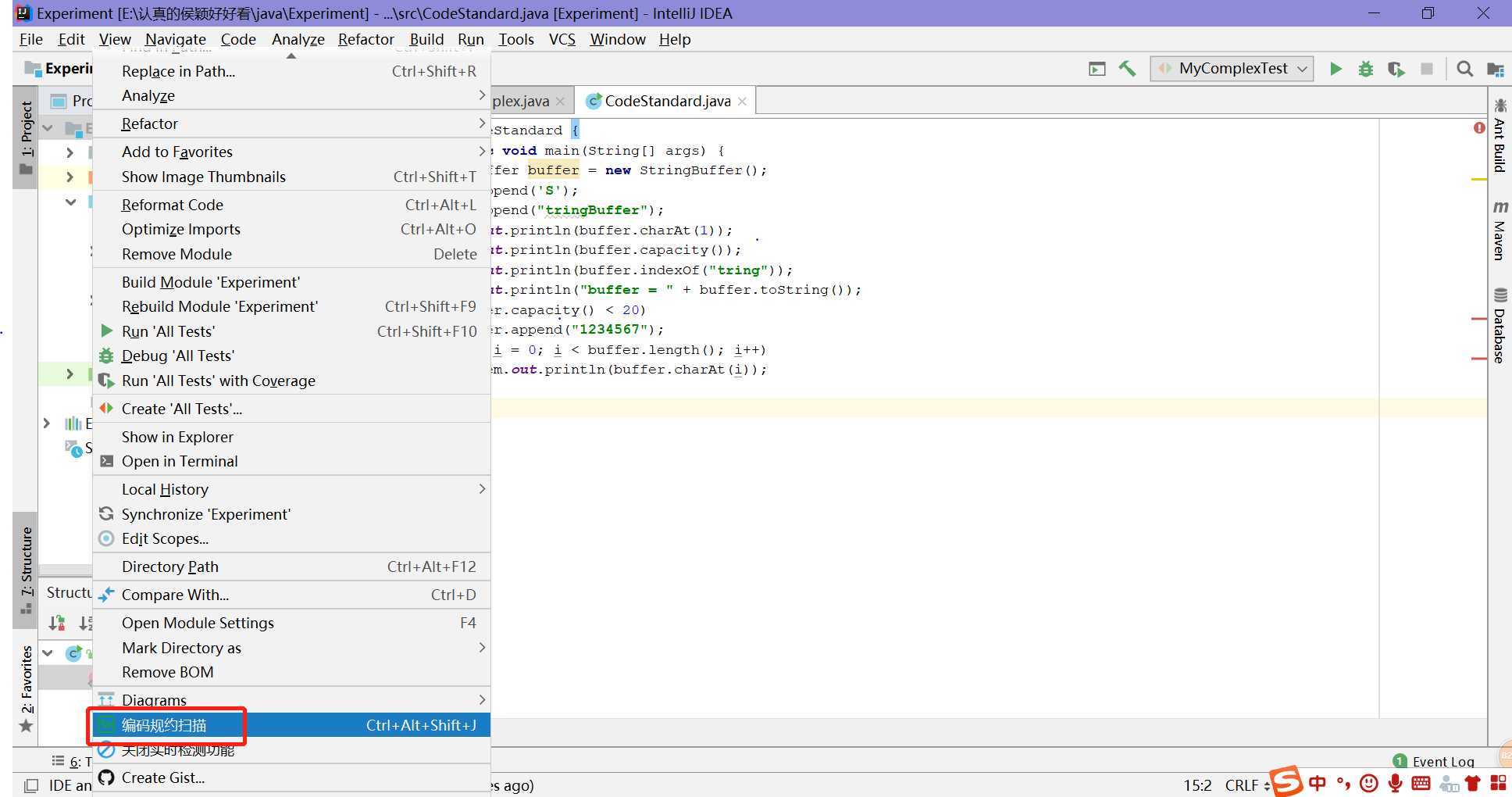Click the toolbar icon left of hammer

pos(1097,69)
